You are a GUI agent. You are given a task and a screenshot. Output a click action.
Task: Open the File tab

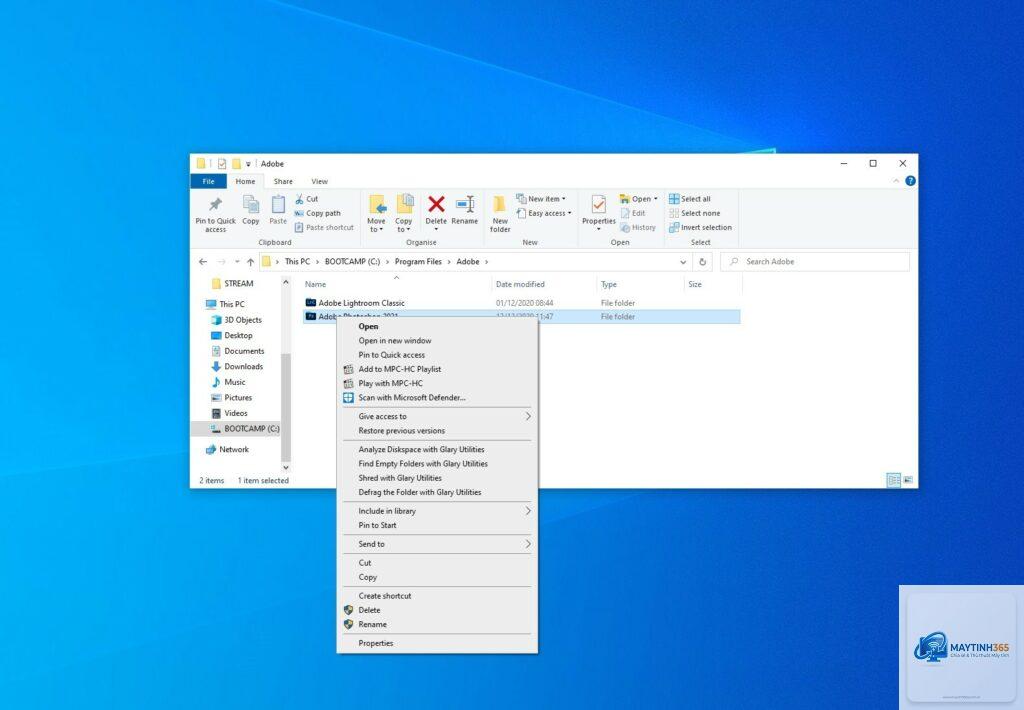point(208,181)
